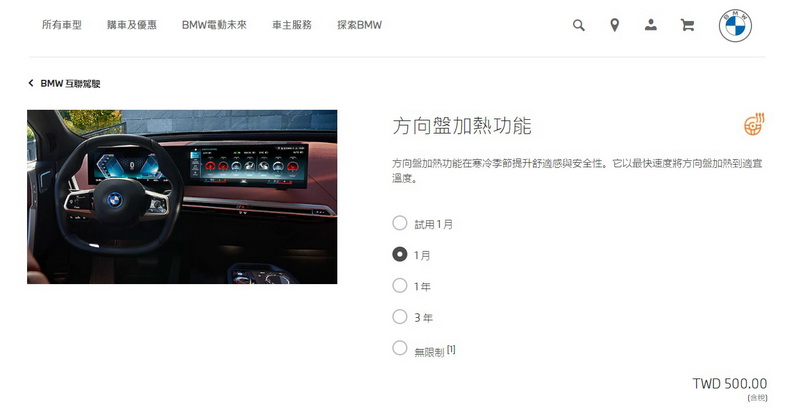Open the 探索BMW menu
The image size is (800, 408).
(x=359, y=25)
